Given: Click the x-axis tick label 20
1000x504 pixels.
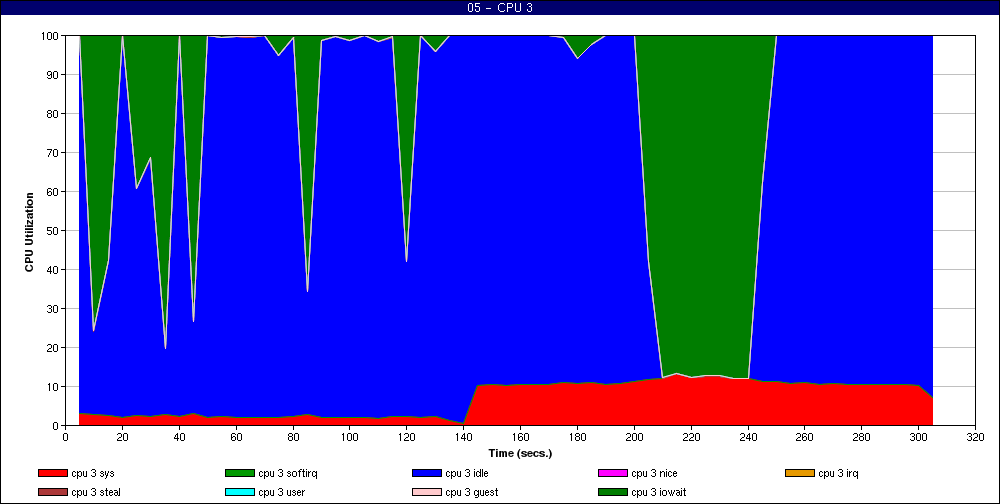Looking at the screenshot, I should 122,437.
